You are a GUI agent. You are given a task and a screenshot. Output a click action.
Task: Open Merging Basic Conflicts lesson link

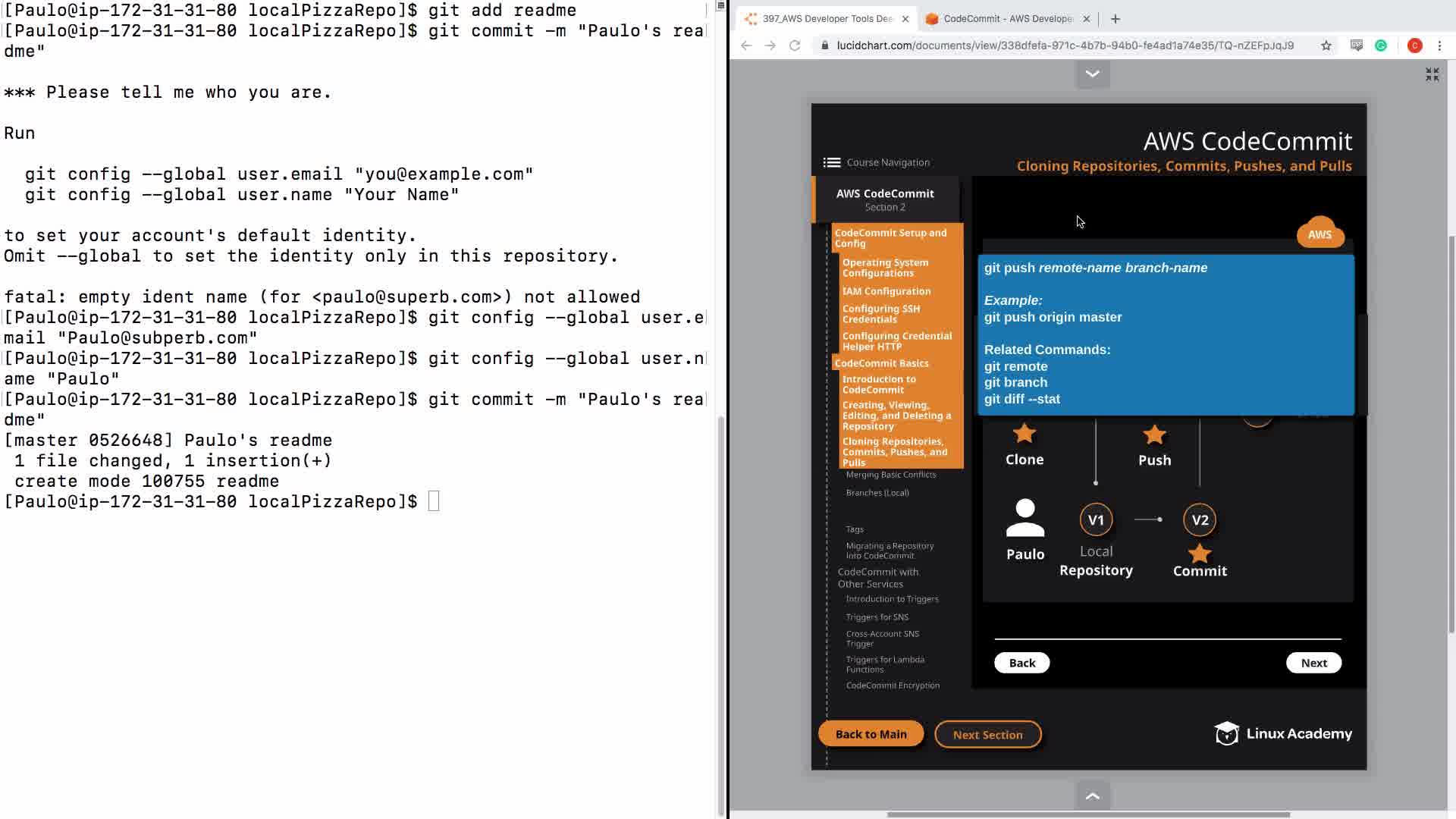890,475
